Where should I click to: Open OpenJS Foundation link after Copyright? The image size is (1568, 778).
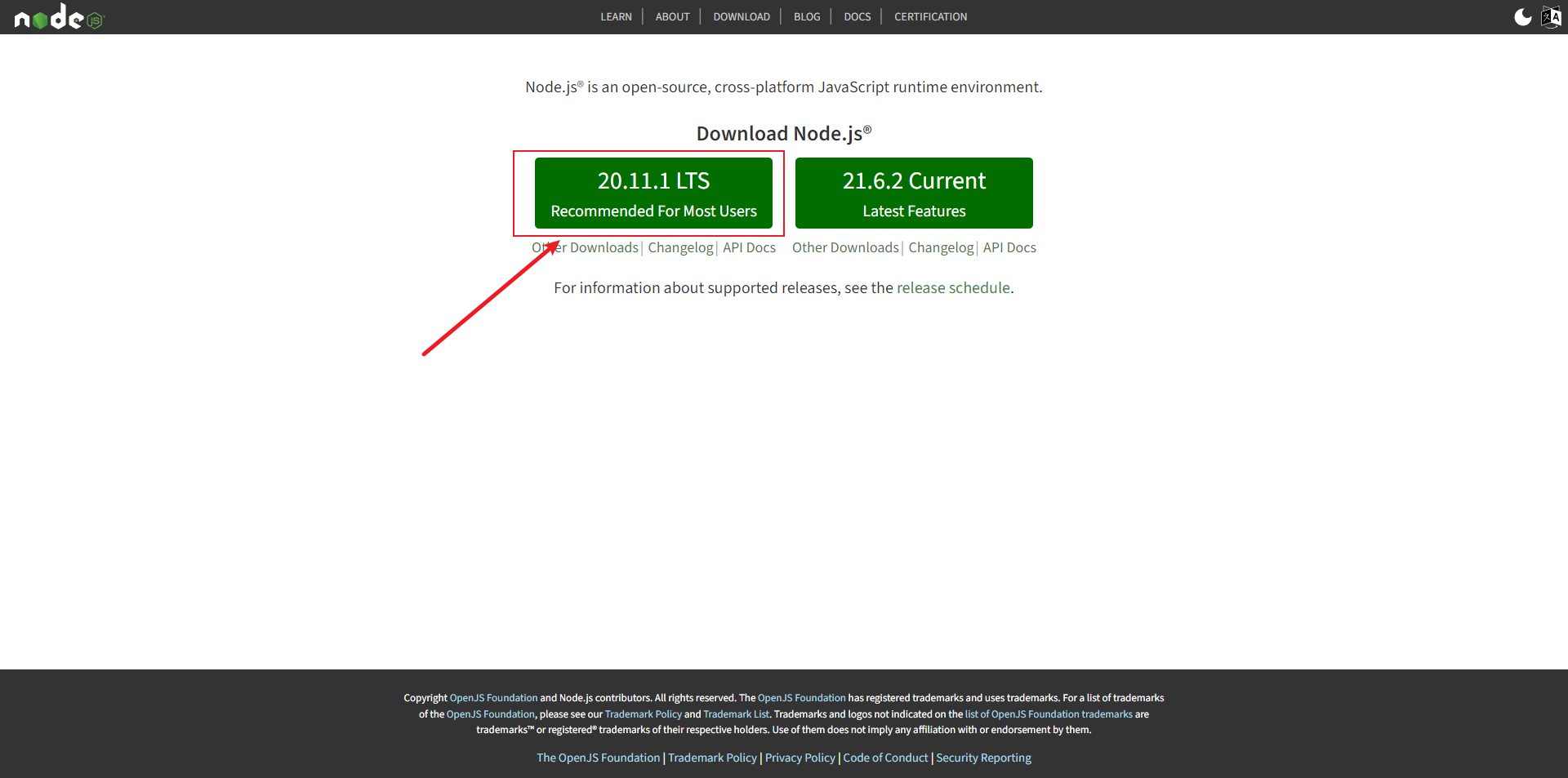493,698
